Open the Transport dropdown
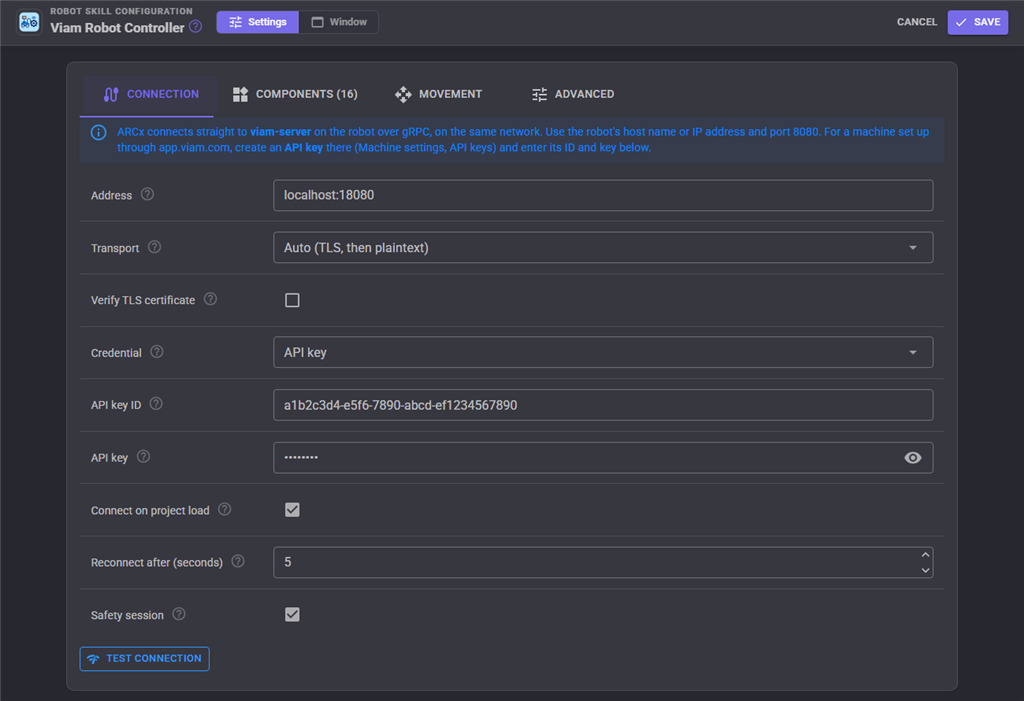The height and width of the screenshot is (701, 1024). (x=603, y=248)
